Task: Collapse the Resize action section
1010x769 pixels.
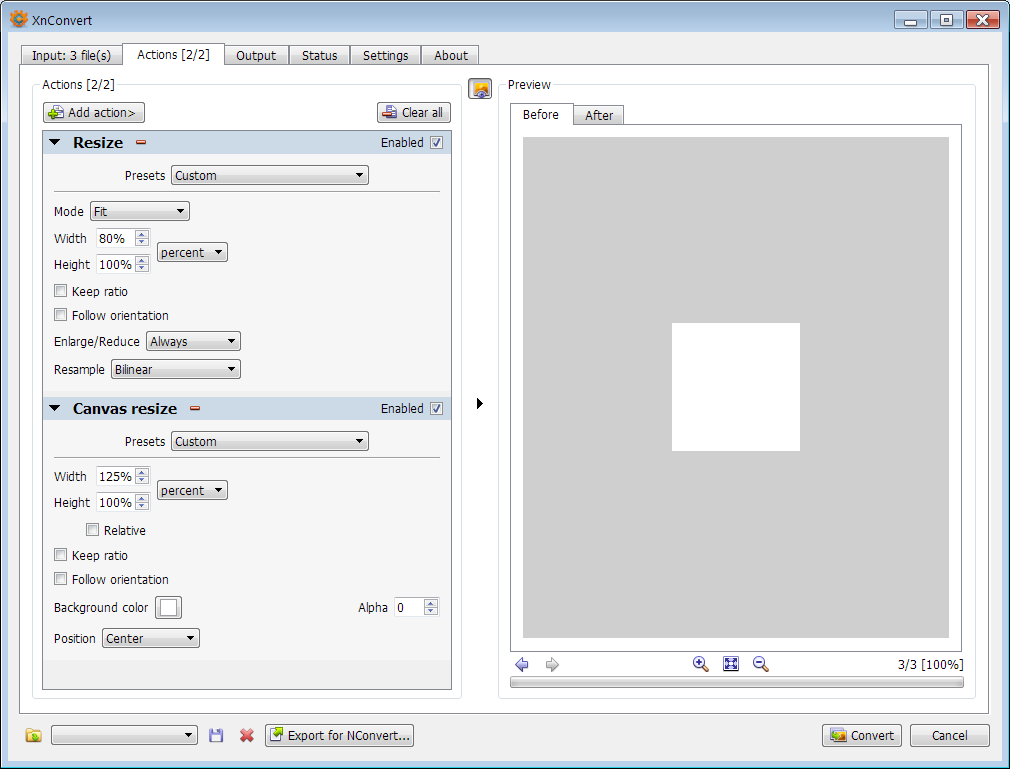Action: pos(55,143)
